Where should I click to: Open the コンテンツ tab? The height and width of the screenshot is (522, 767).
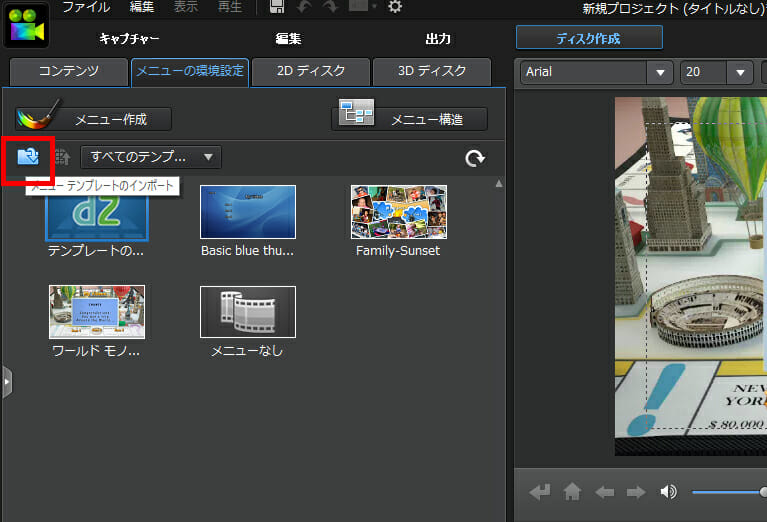(69, 71)
